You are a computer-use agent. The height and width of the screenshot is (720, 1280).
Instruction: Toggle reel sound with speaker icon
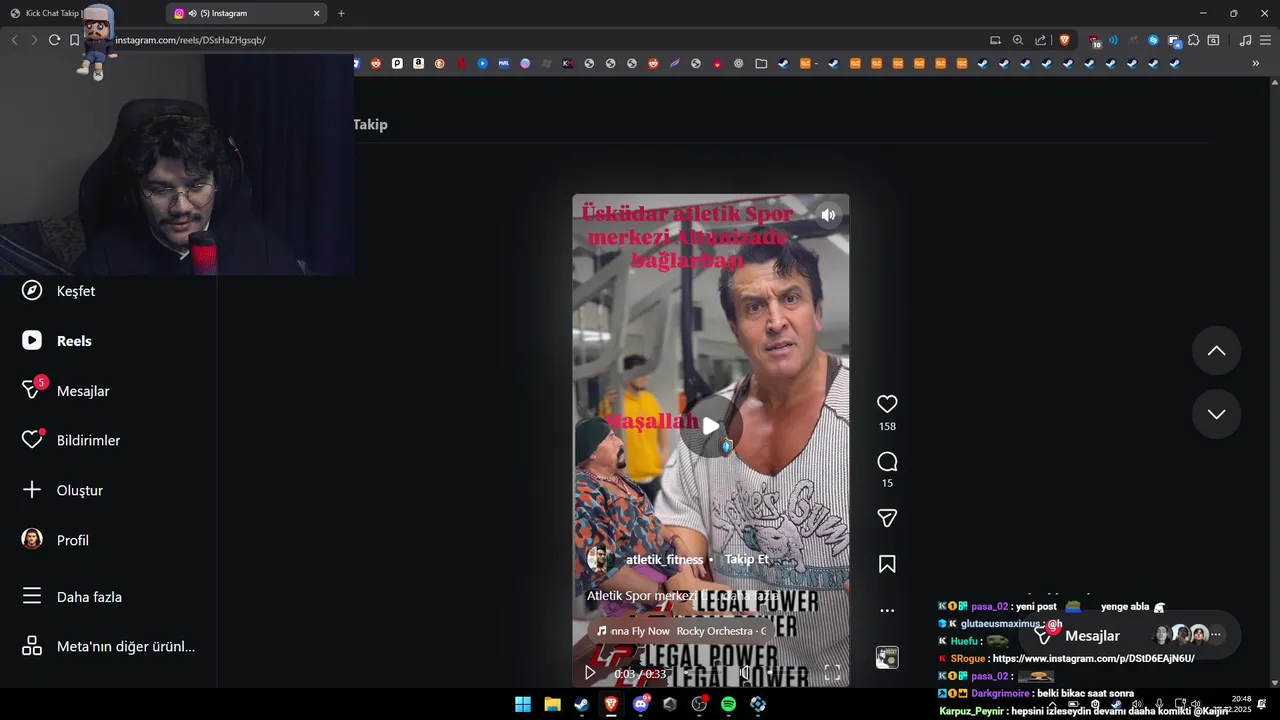pyautogui.click(x=828, y=215)
